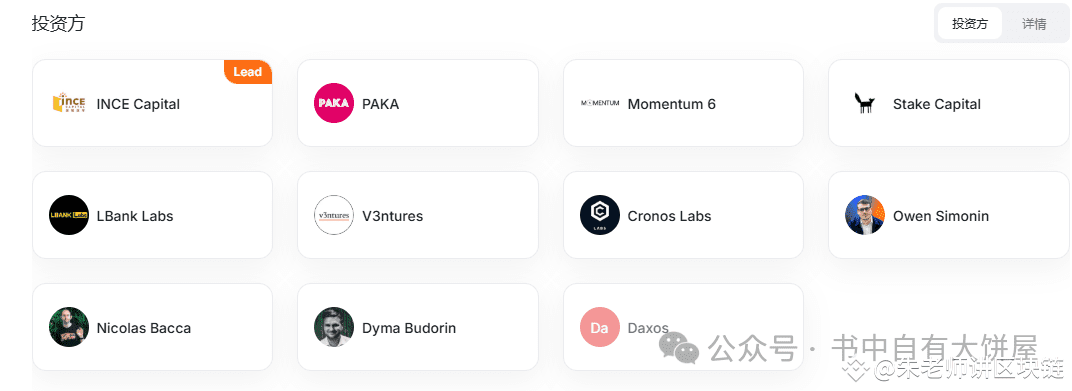The image size is (1072, 391).
Task: Click the Stake Capital fox icon
Action: pos(865,103)
